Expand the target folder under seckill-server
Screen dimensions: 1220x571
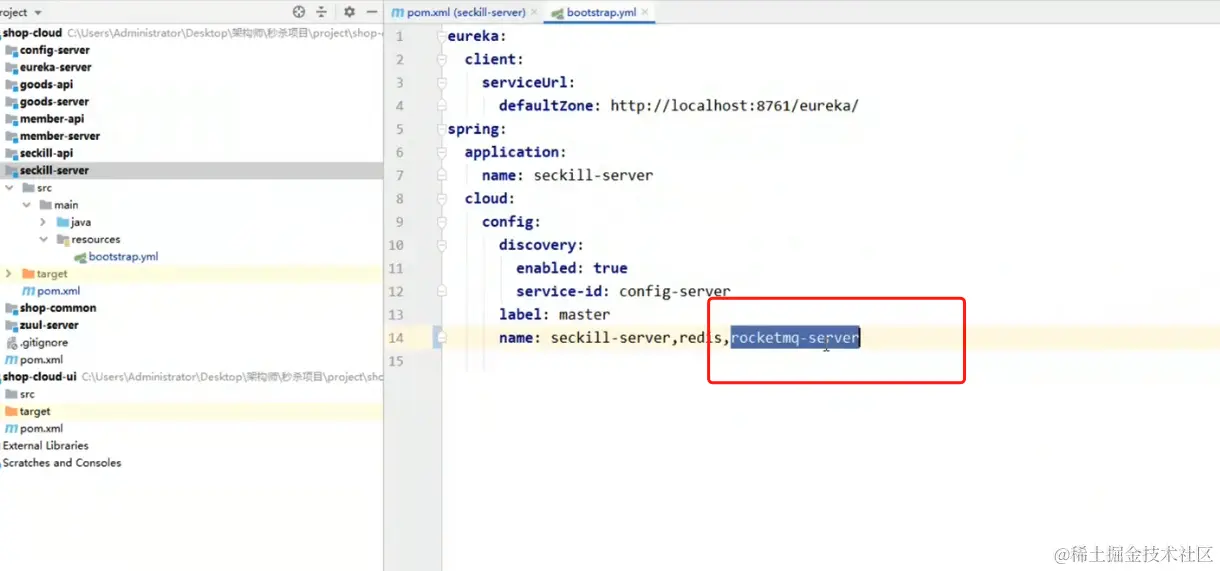(9, 273)
